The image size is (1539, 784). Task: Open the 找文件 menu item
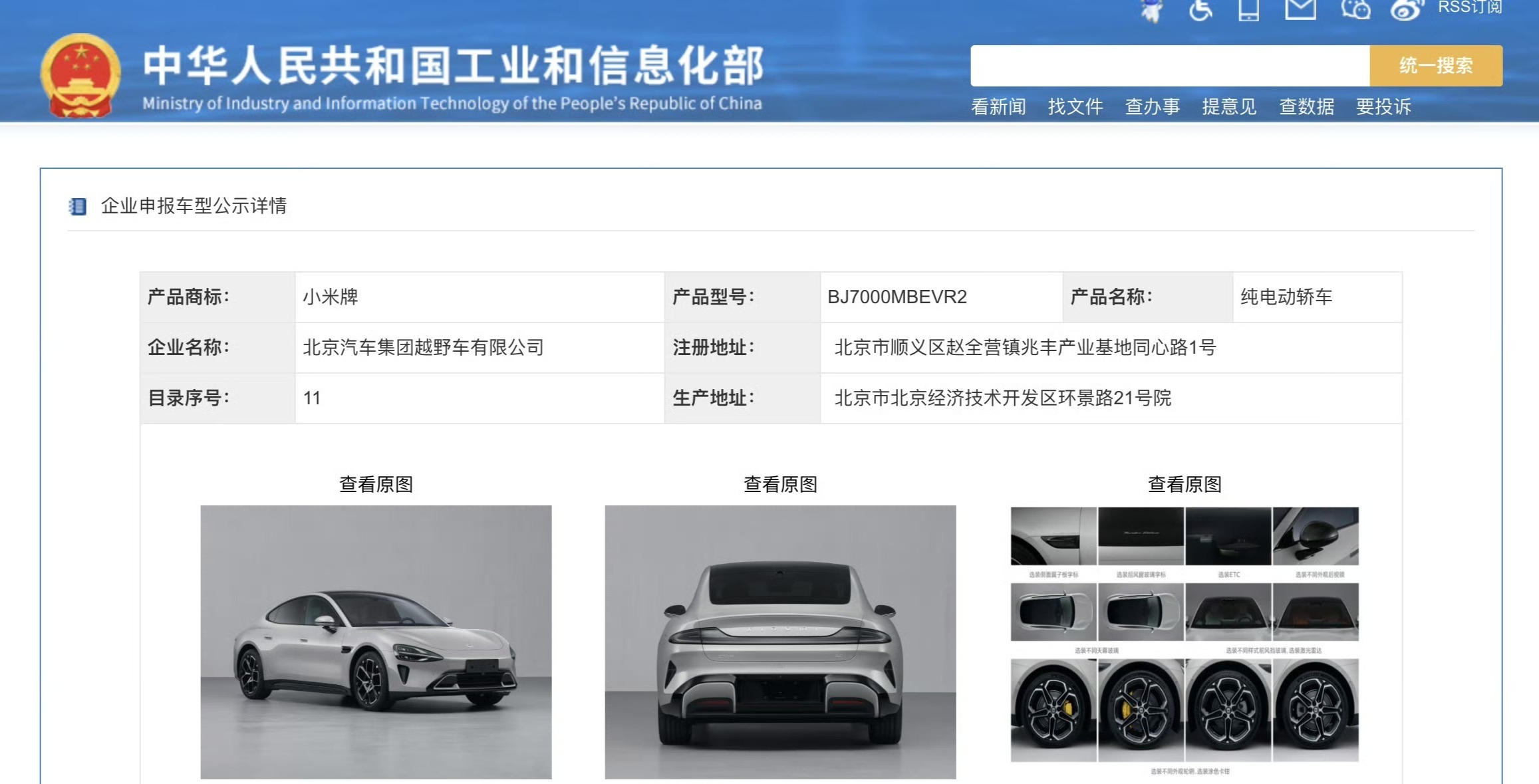[1075, 106]
